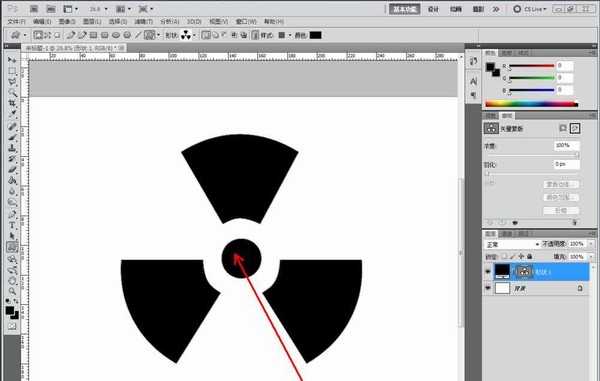
Task: Click the black color swatch in the options bar
Action: (x=315, y=35)
